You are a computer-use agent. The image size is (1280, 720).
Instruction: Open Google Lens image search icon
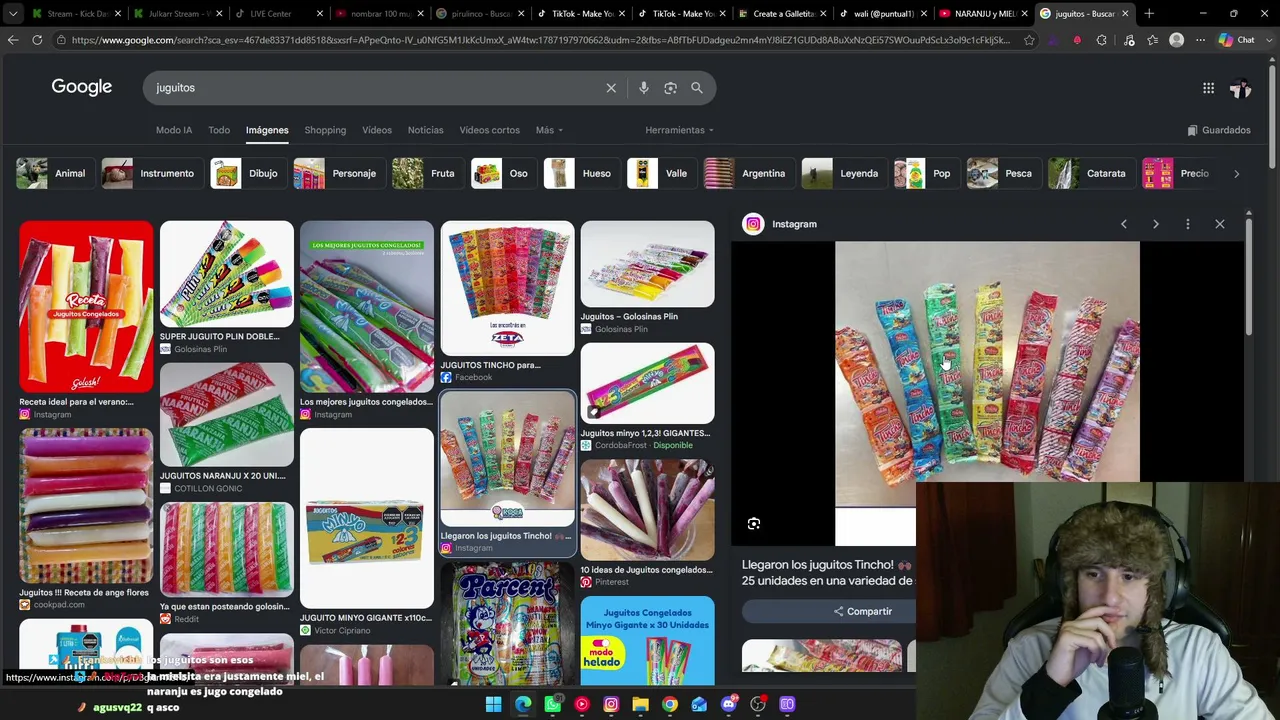[x=670, y=88]
